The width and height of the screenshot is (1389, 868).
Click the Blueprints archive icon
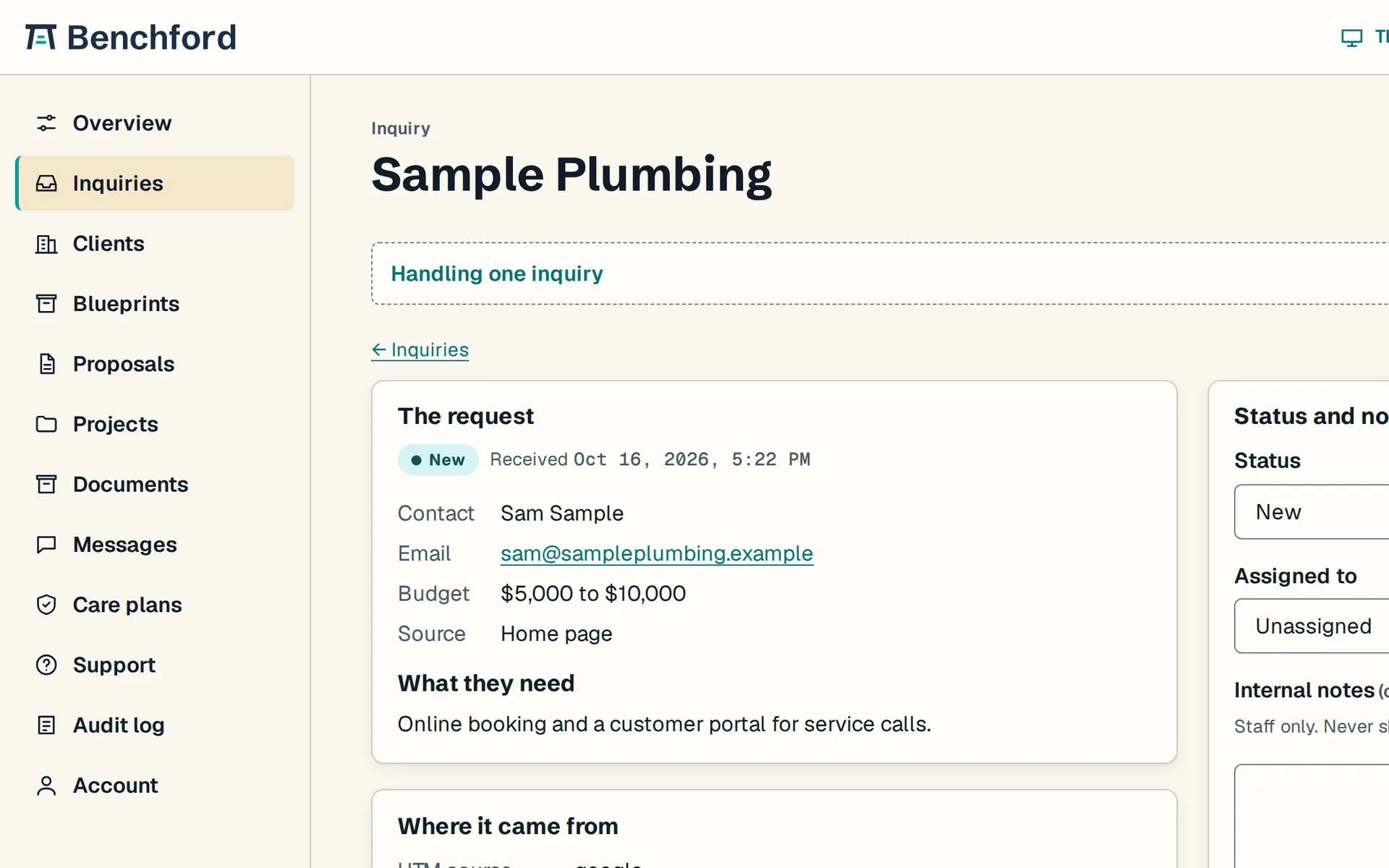click(x=46, y=304)
